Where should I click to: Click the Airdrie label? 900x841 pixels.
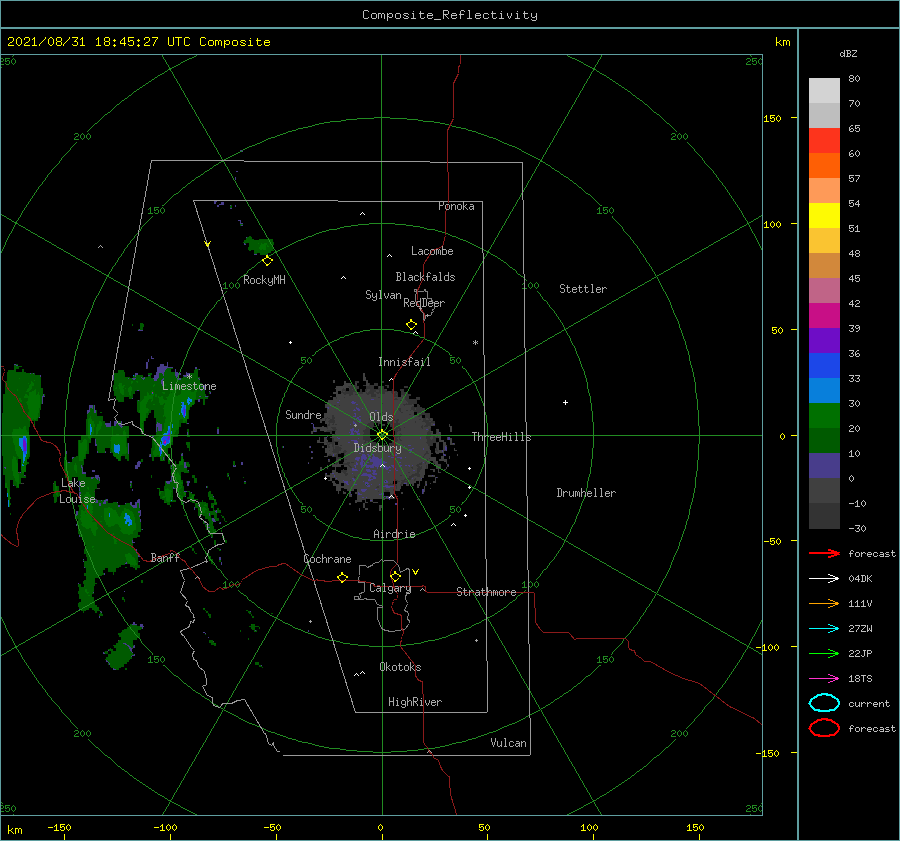[x=394, y=534]
